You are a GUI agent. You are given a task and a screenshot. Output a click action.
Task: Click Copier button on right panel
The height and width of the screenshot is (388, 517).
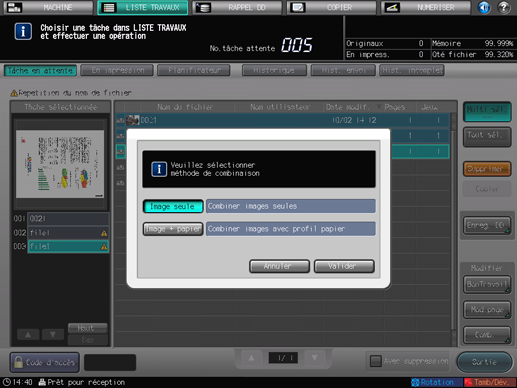[x=487, y=189]
